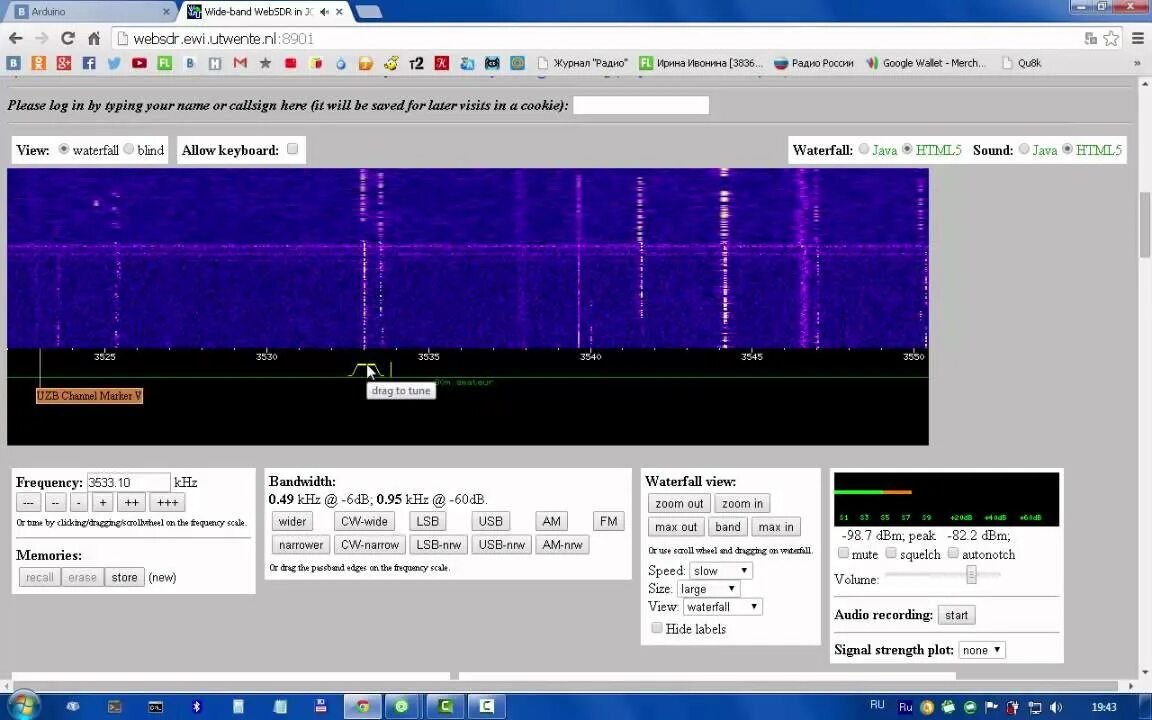
Task: Open the Google Plus bookmark icon
Action: [64, 63]
